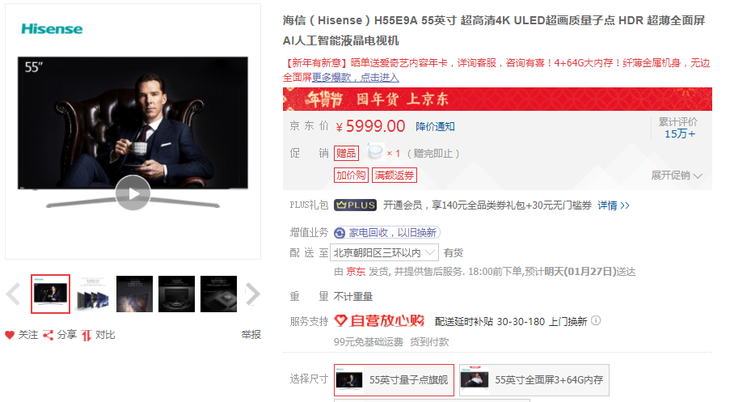Image resolution: width=730 pixels, height=402 pixels.
Task: Click the 降价通知 price alert link
Action: [435, 126]
